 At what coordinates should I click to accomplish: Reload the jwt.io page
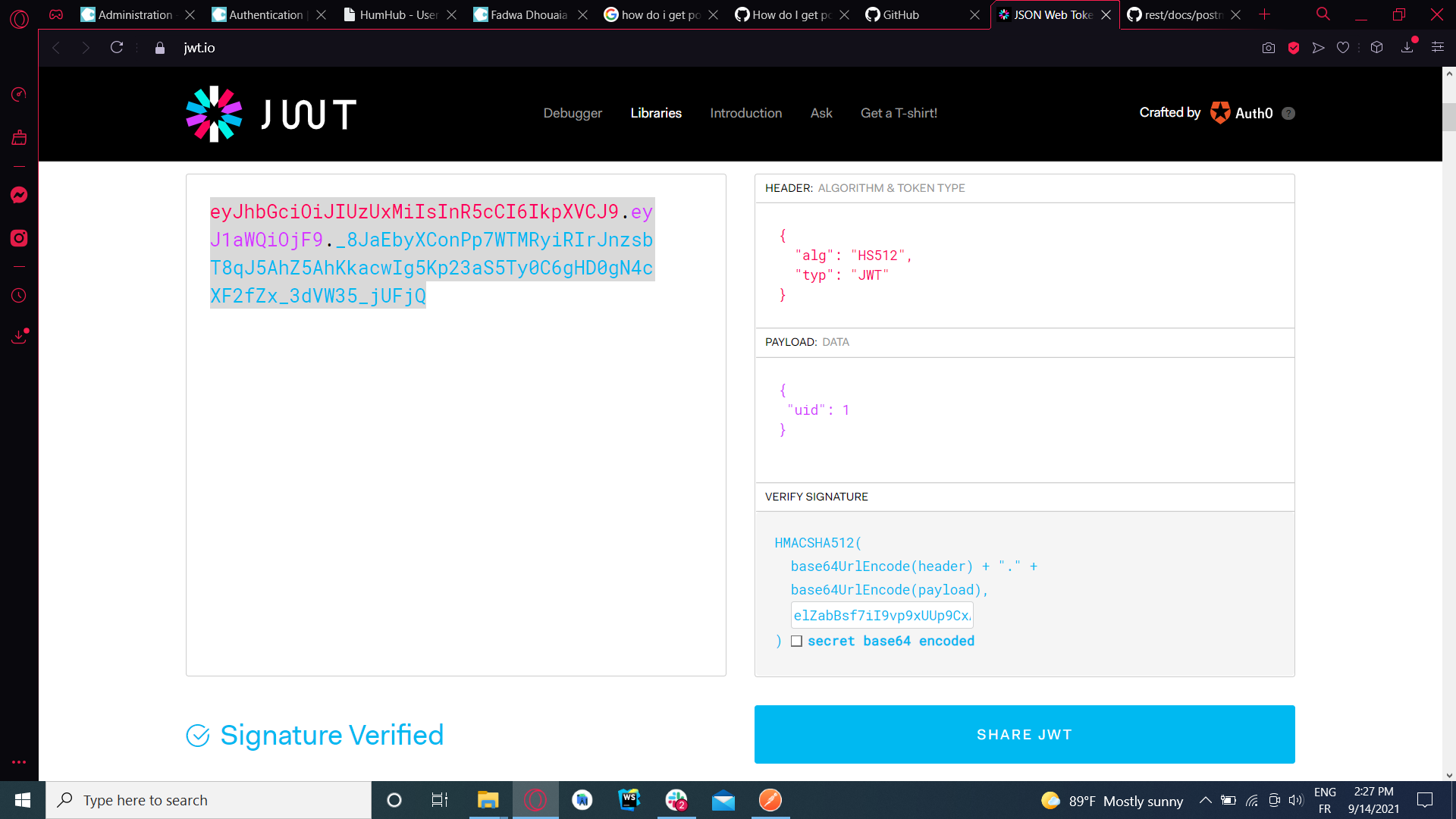pyautogui.click(x=117, y=48)
